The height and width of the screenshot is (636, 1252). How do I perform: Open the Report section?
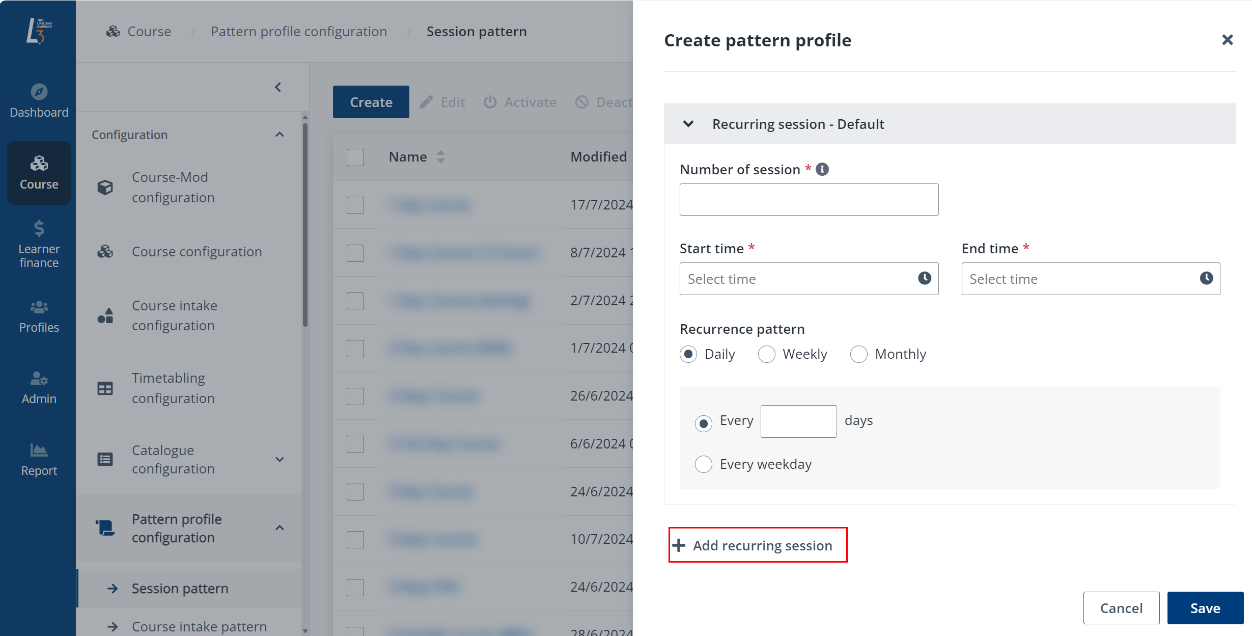click(x=38, y=458)
